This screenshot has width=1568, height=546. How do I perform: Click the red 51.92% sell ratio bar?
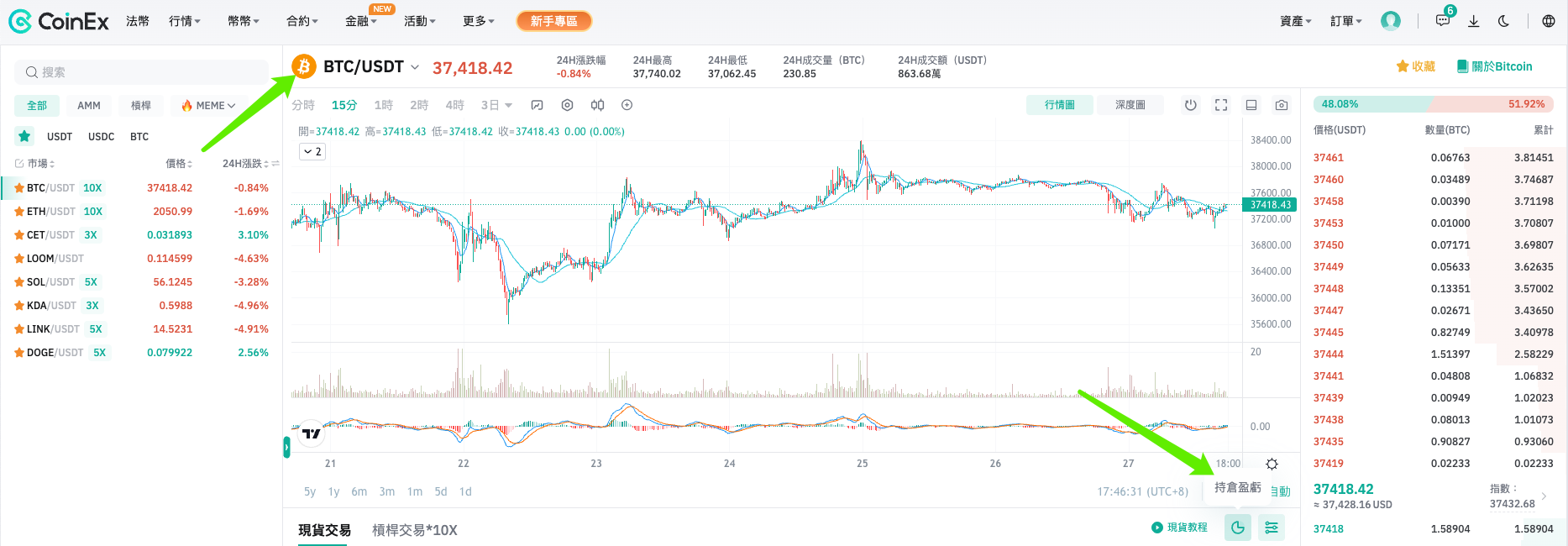(x=1492, y=104)
